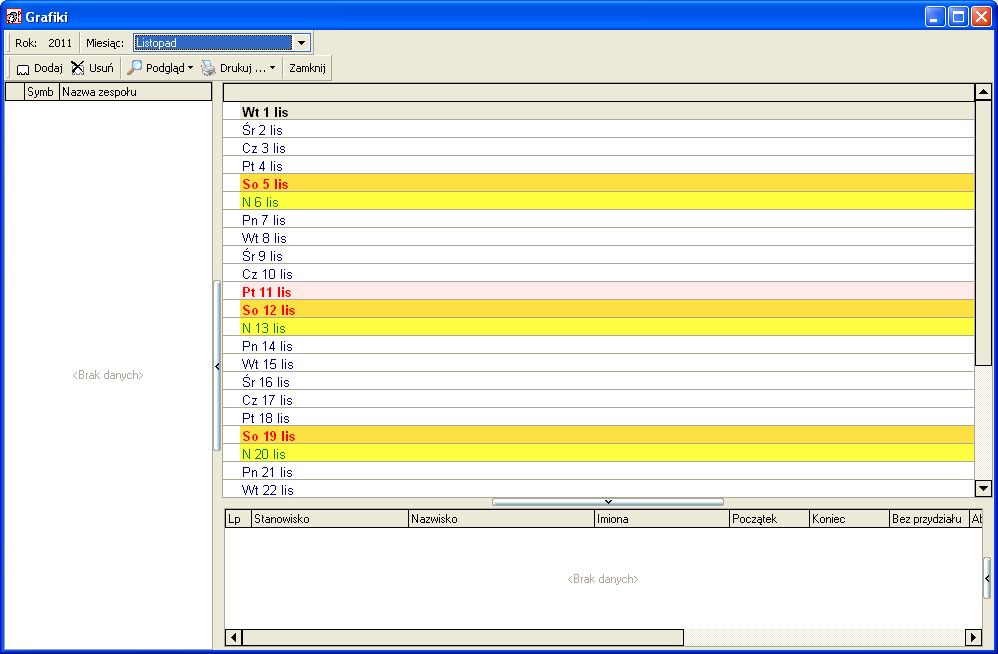The width and height of the screenshot is (998, 654).
Task: Select the So 5 lis row
Action: pos(598,184)
